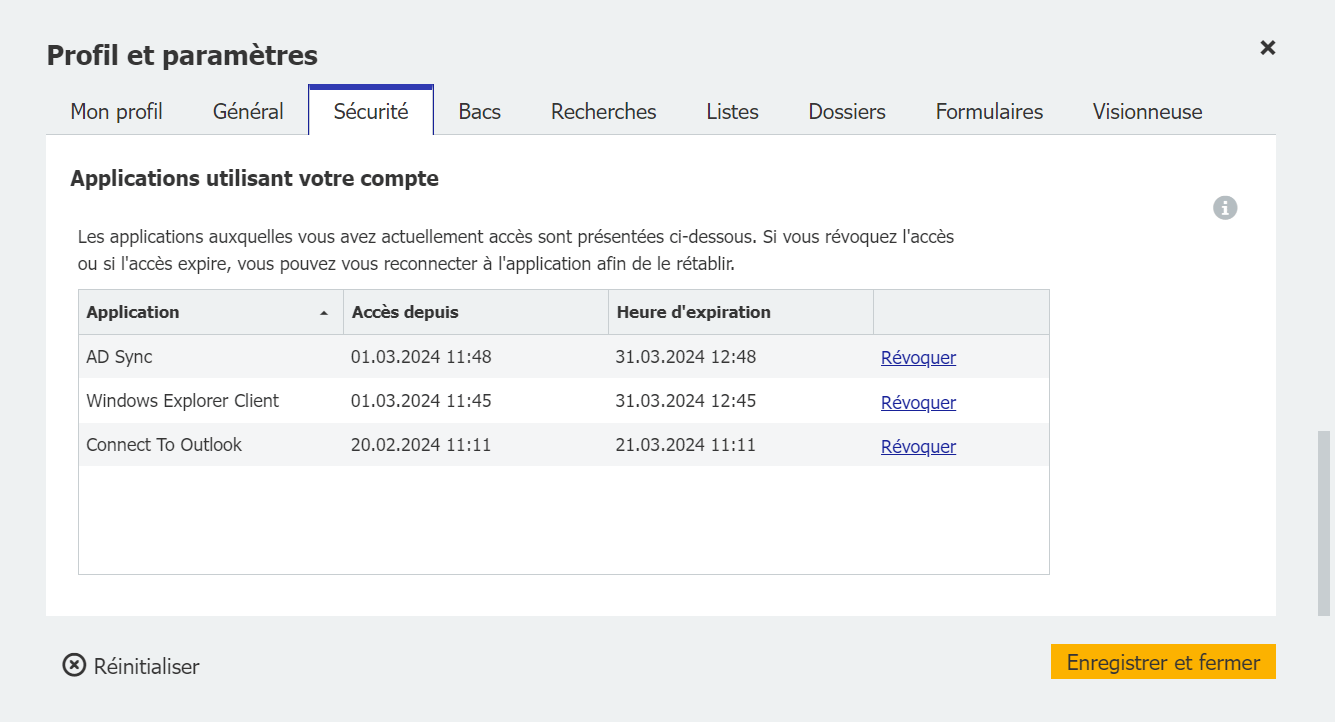Click Réinitialiser to reset settings
The width and height of the screenshot is (1335, 722).
[x=145, y=665]
